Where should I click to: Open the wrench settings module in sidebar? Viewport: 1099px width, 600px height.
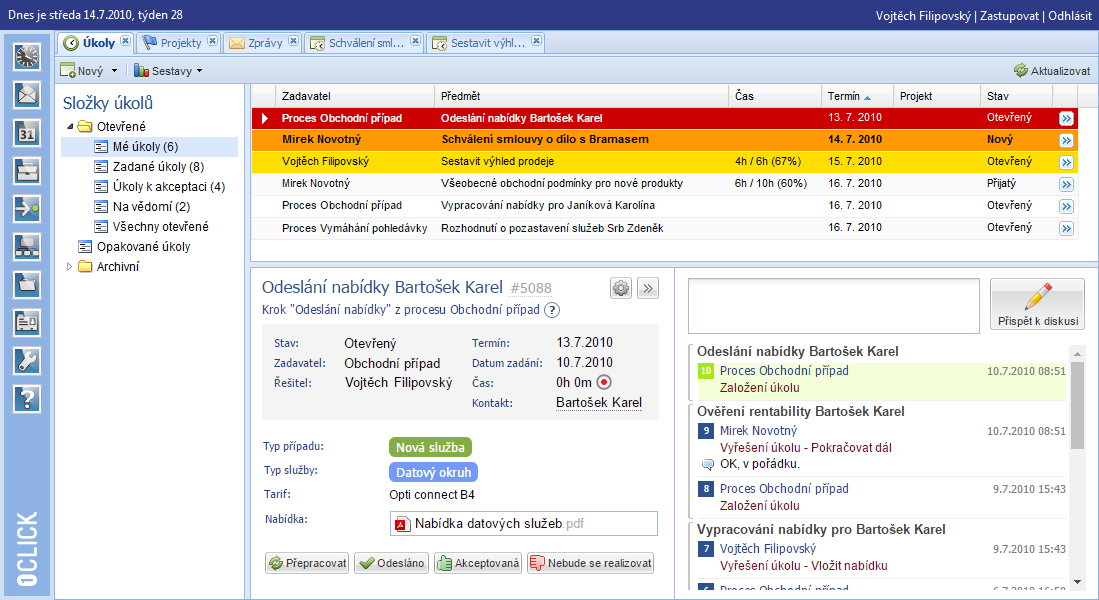tap(27, 360)
